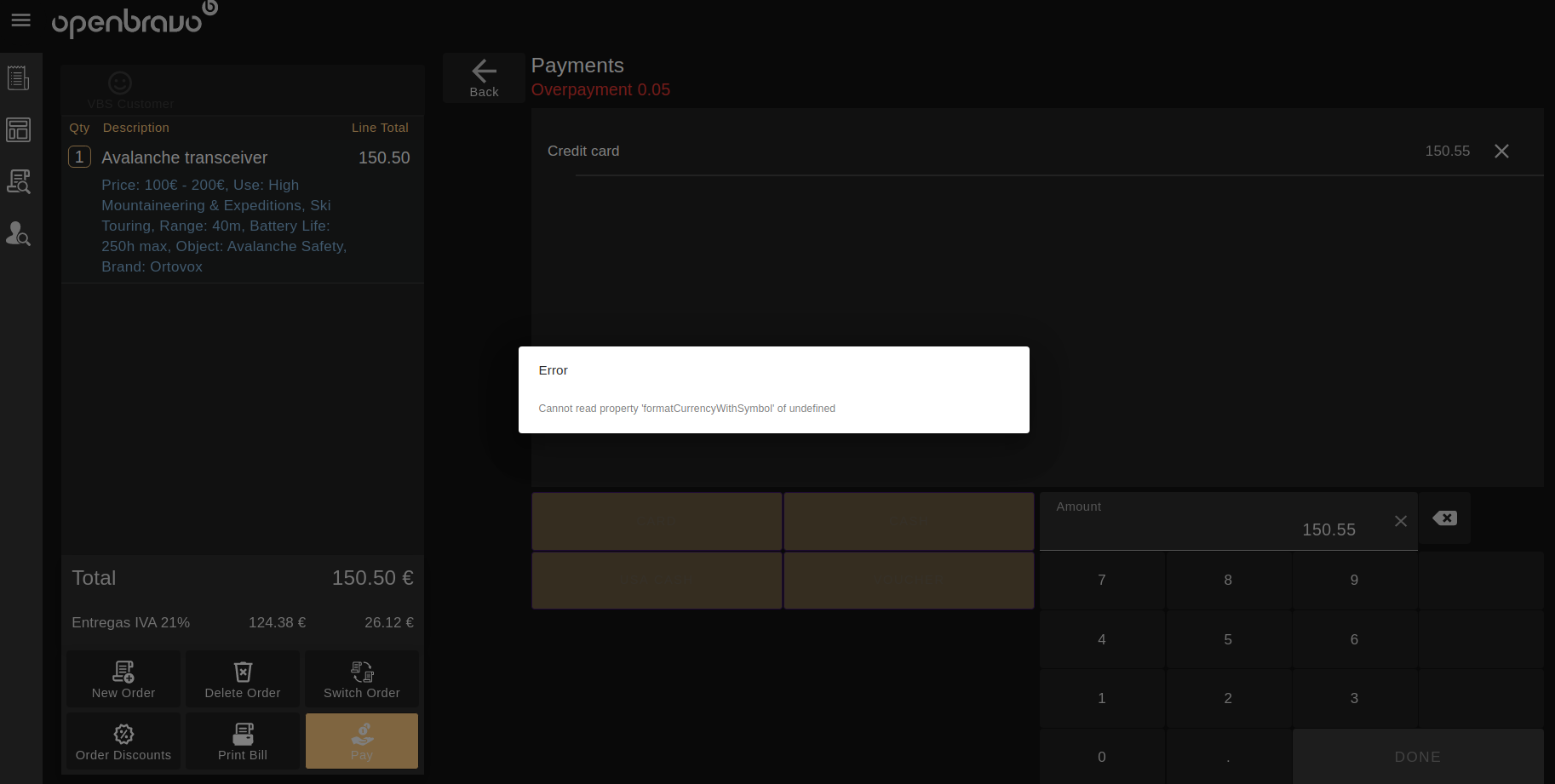Clear the Amount field with X
This screenshot has height=784, width=1555.
click(x=1400, y=521)
